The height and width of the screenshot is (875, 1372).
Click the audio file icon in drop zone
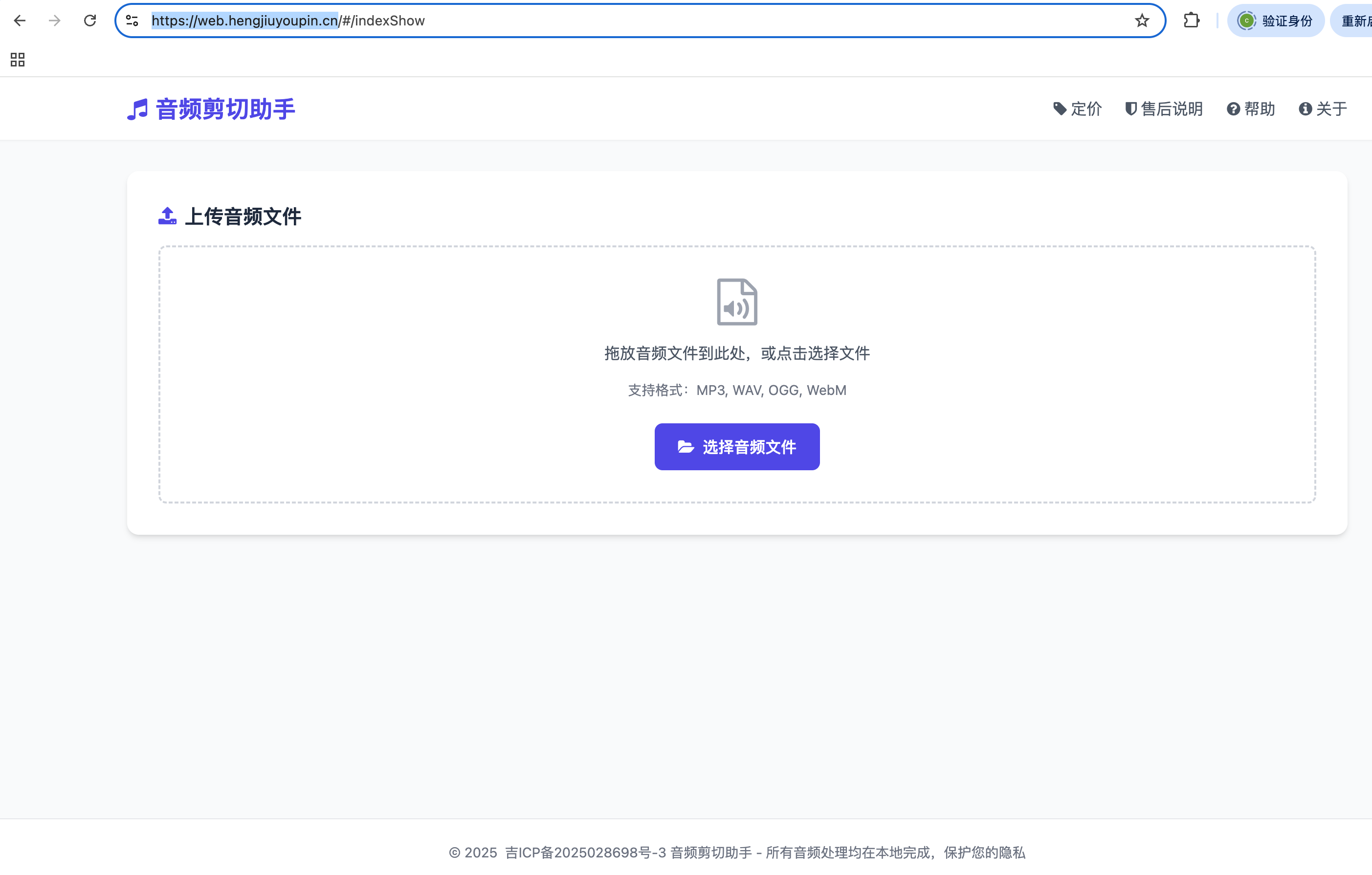[737, 302]
